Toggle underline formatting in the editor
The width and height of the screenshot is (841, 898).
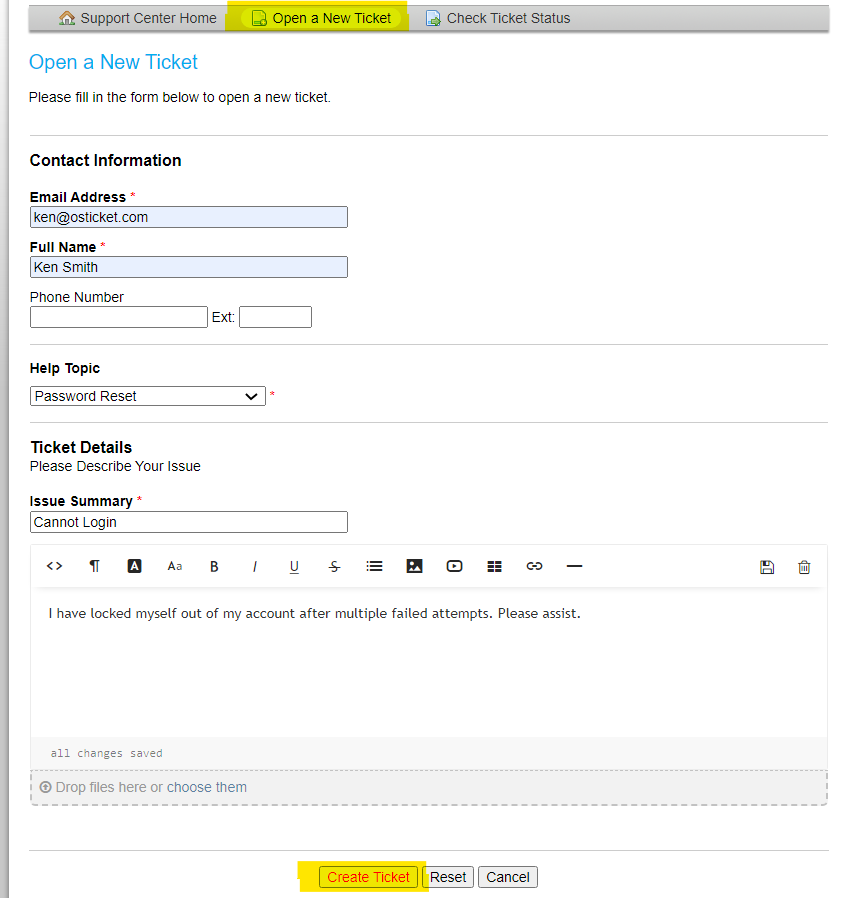pos(294,566)
